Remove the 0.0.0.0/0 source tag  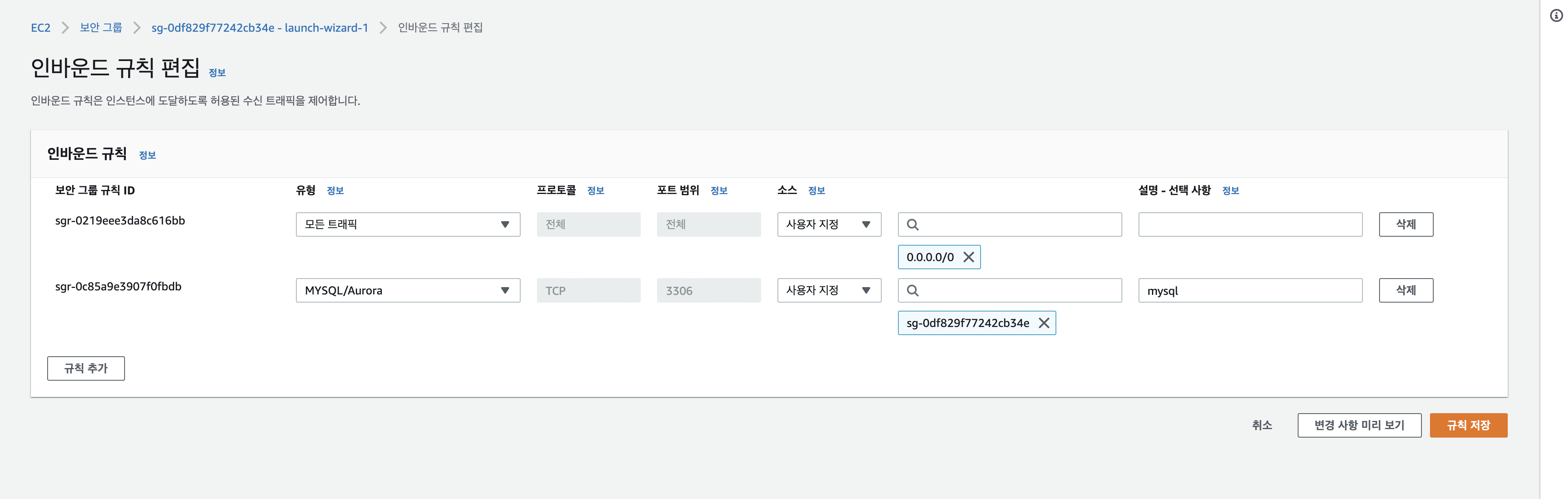click(968, 257)
